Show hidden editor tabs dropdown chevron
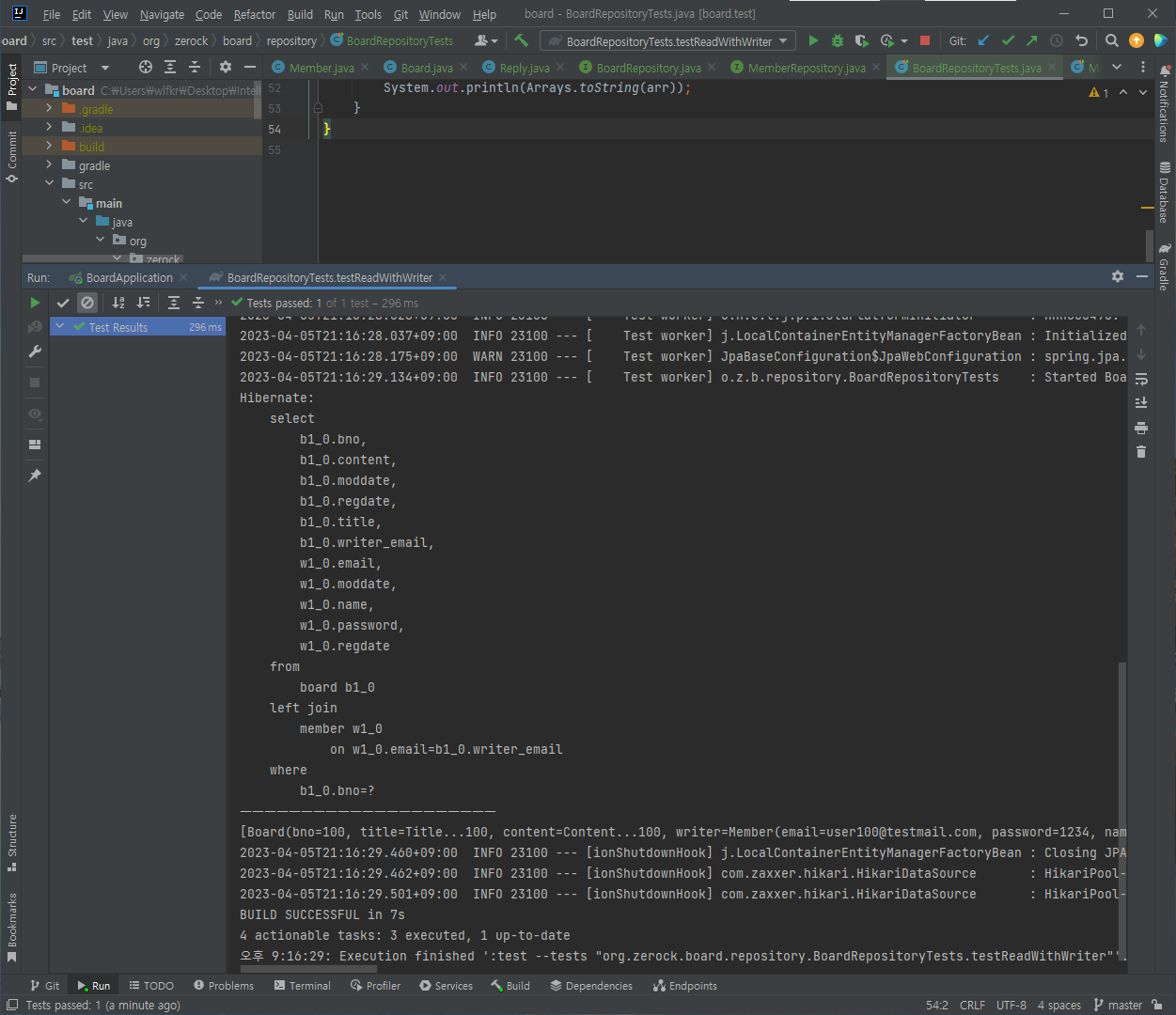Screen dimensions: 1176x1015 [1117, 67]
